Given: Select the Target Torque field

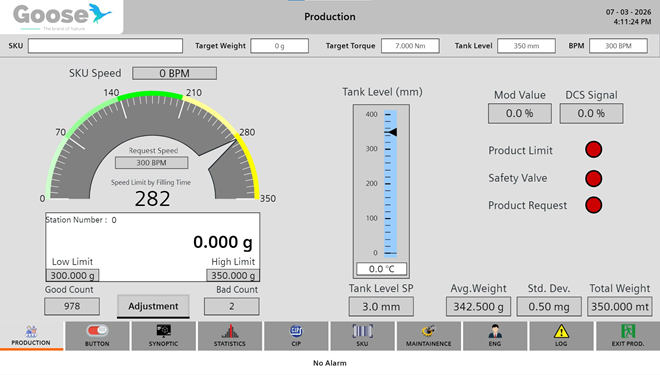Looking at the screenshot, I should 410,46.
